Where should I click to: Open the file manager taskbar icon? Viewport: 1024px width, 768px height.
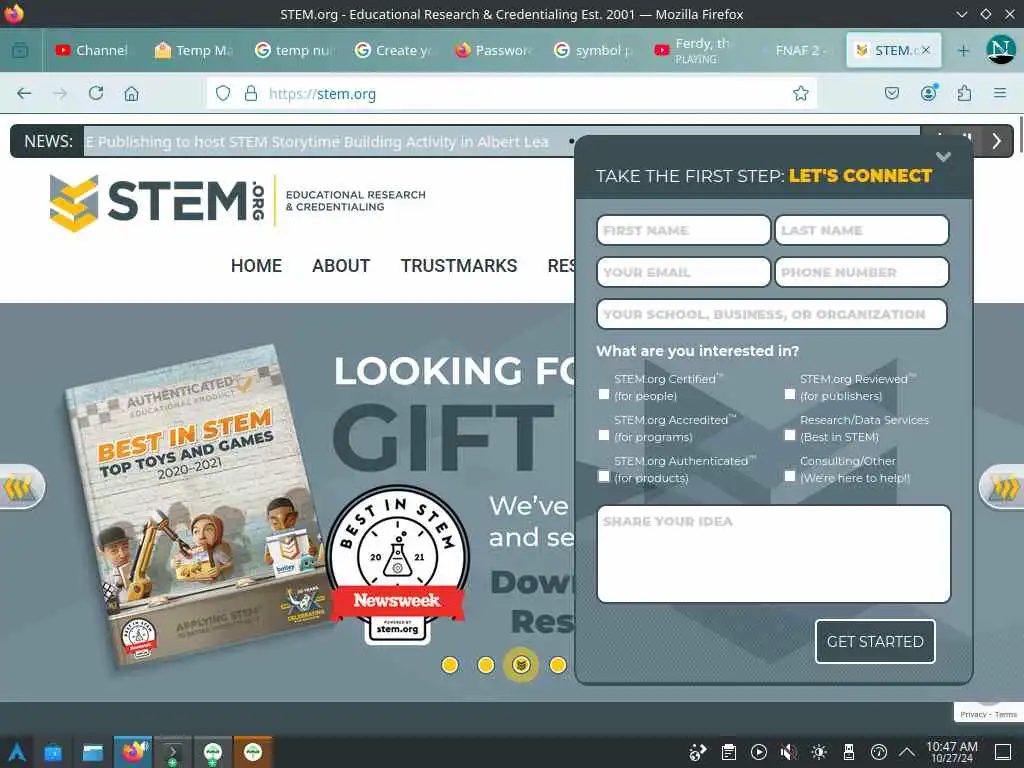pyautogui.click(x=93, y=752)
